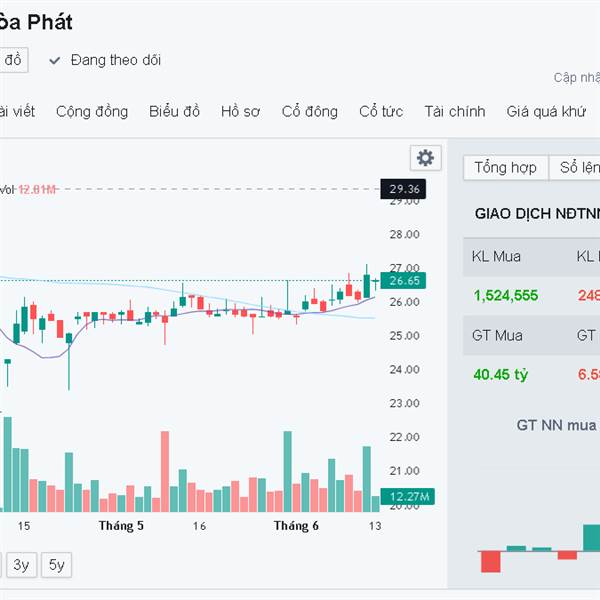
Task: Go to the 'Cổ tức' tab
Action: (381, 111)
